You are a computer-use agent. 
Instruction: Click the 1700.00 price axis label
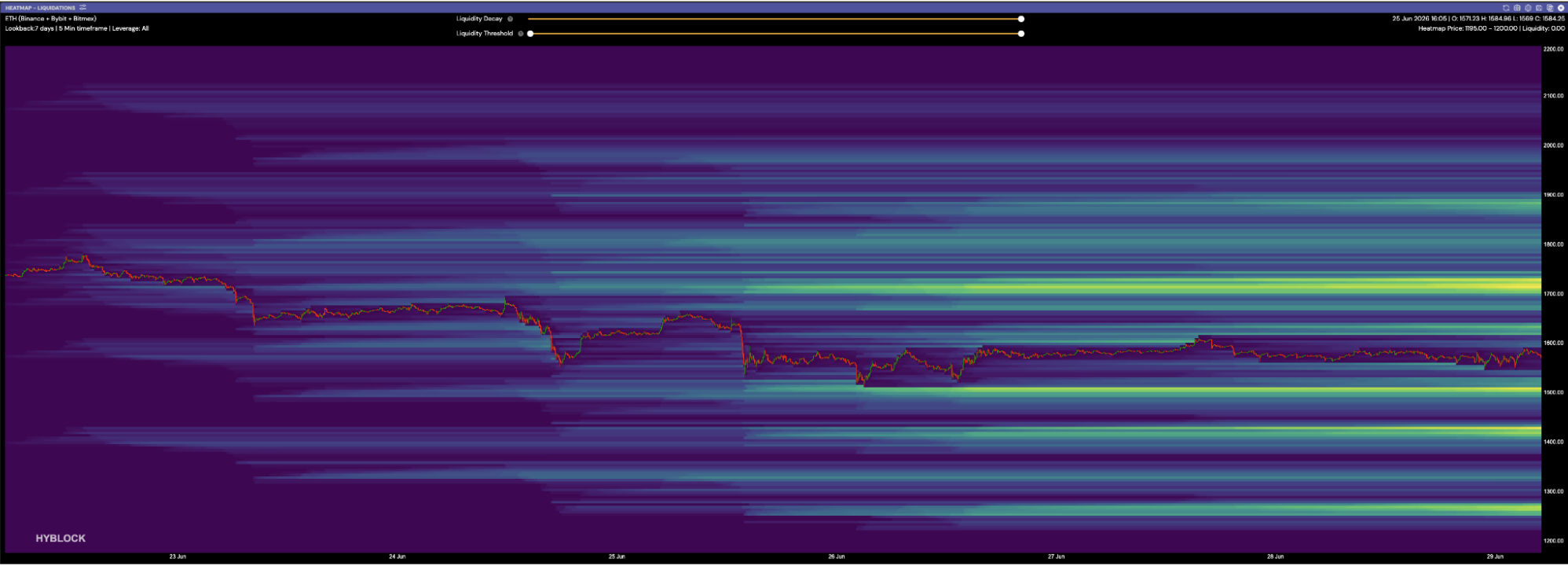pos(1553,294)
